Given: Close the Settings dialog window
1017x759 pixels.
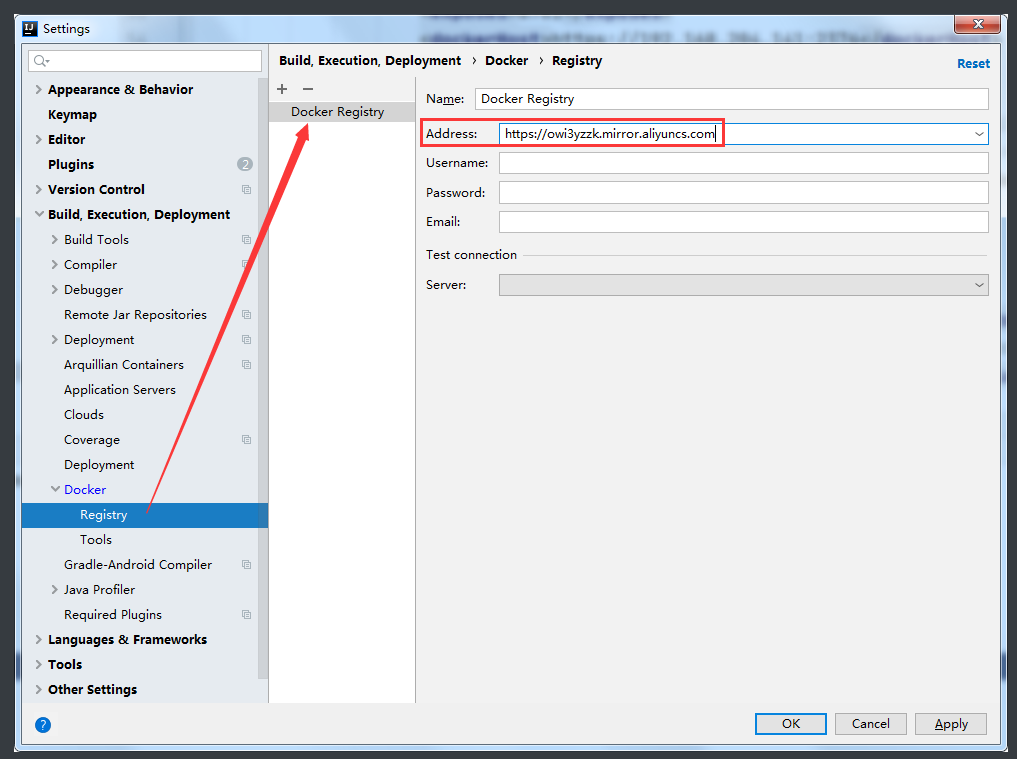Looking at the screenshot, I should pos(977,24).
